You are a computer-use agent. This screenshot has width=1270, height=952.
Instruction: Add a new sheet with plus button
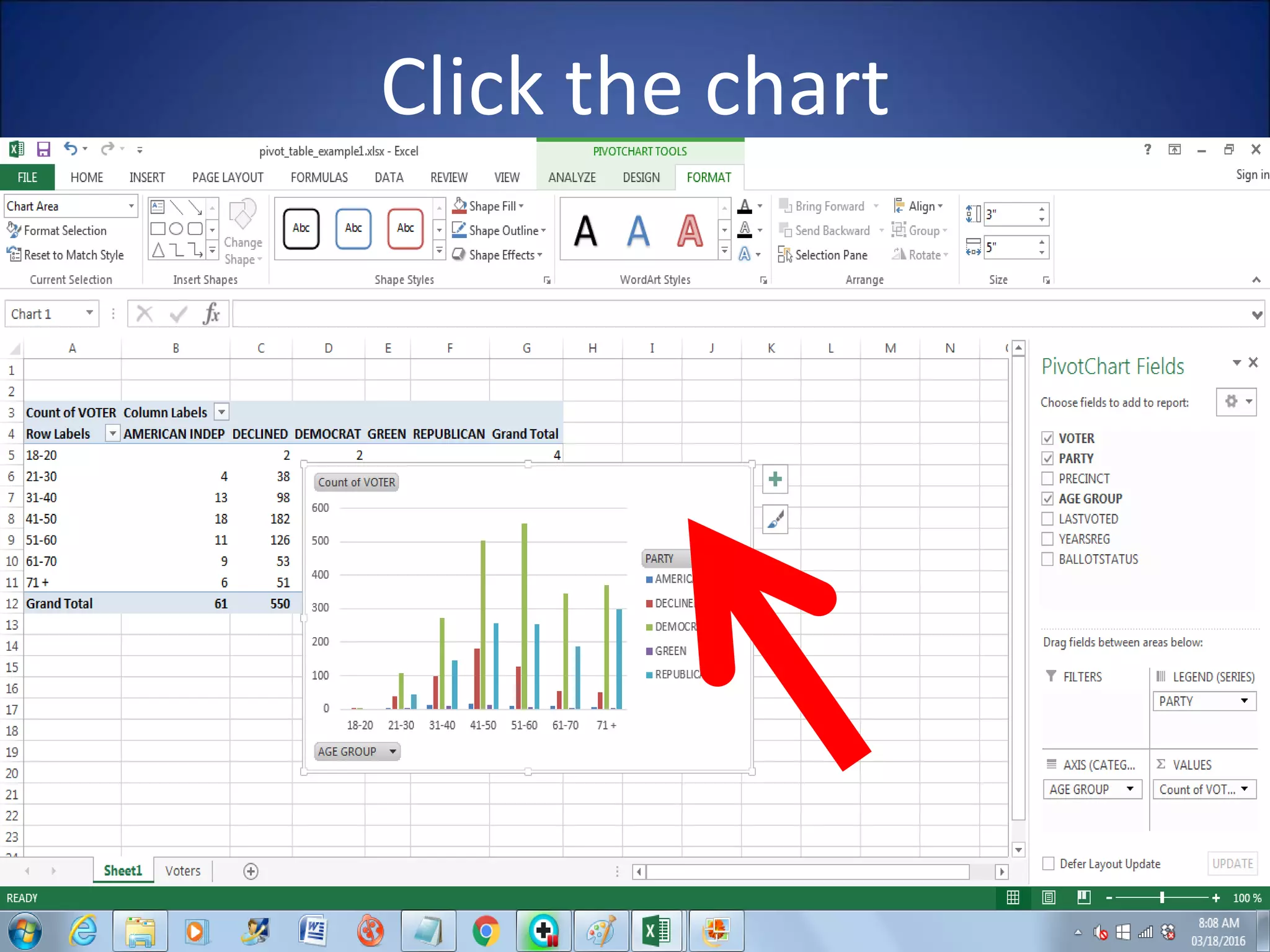point(251,871)
